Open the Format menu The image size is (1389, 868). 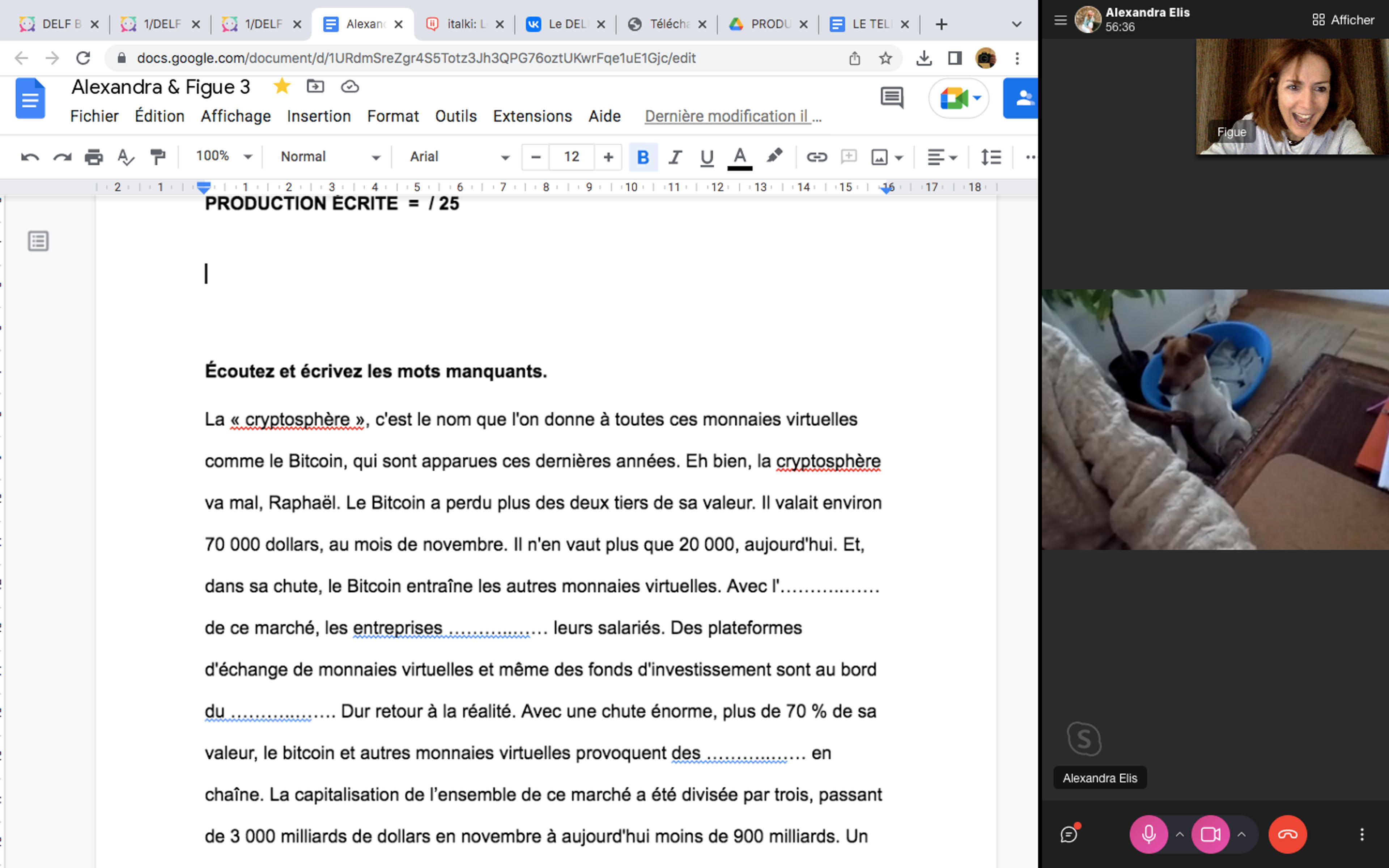[392, 116]
